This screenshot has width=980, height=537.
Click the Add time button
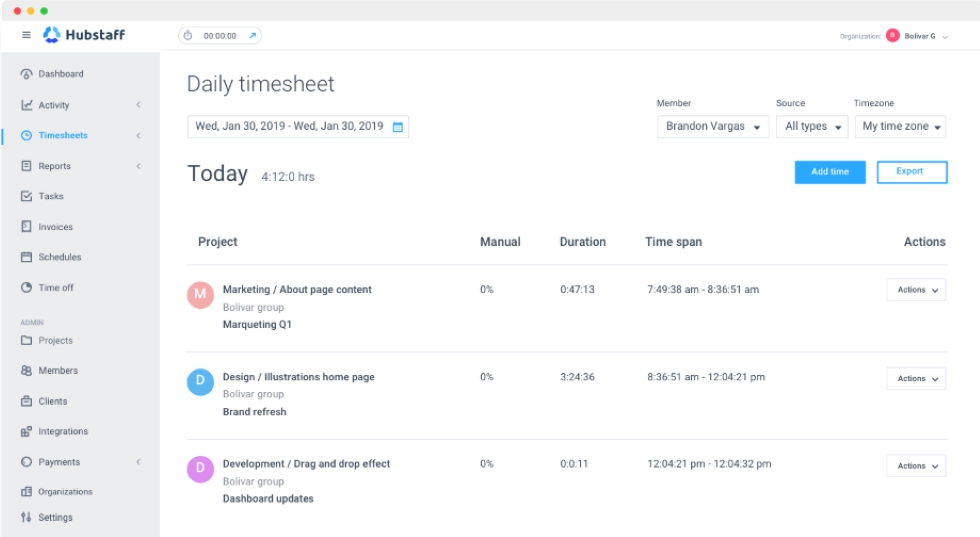(830, 172)
